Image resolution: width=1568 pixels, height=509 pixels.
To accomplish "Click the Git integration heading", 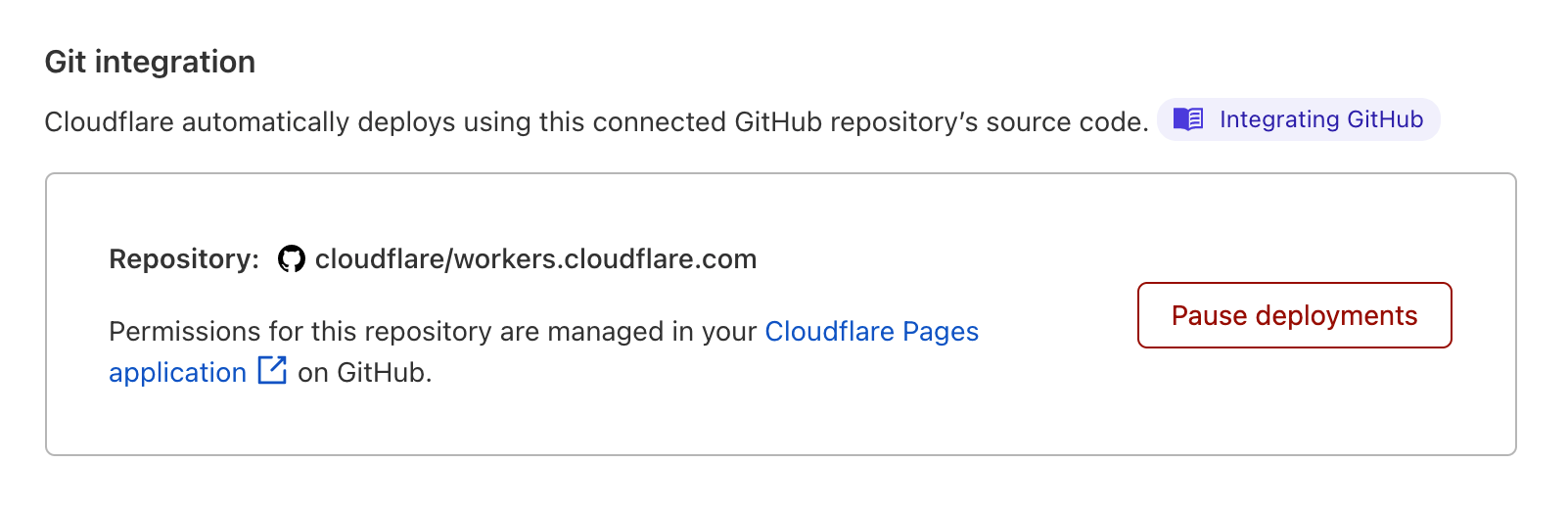I will [150, 62].
